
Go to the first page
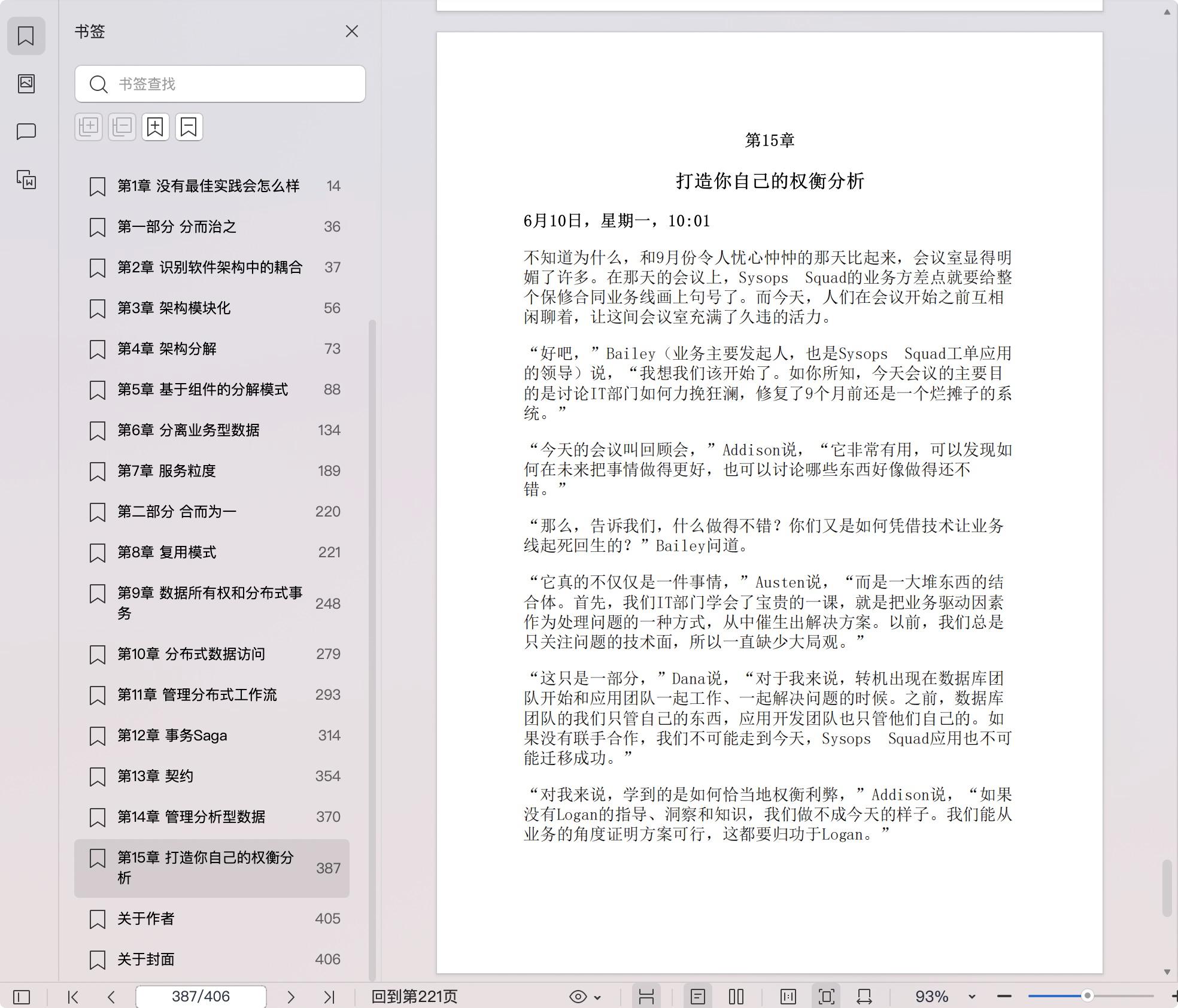point(73,997)
